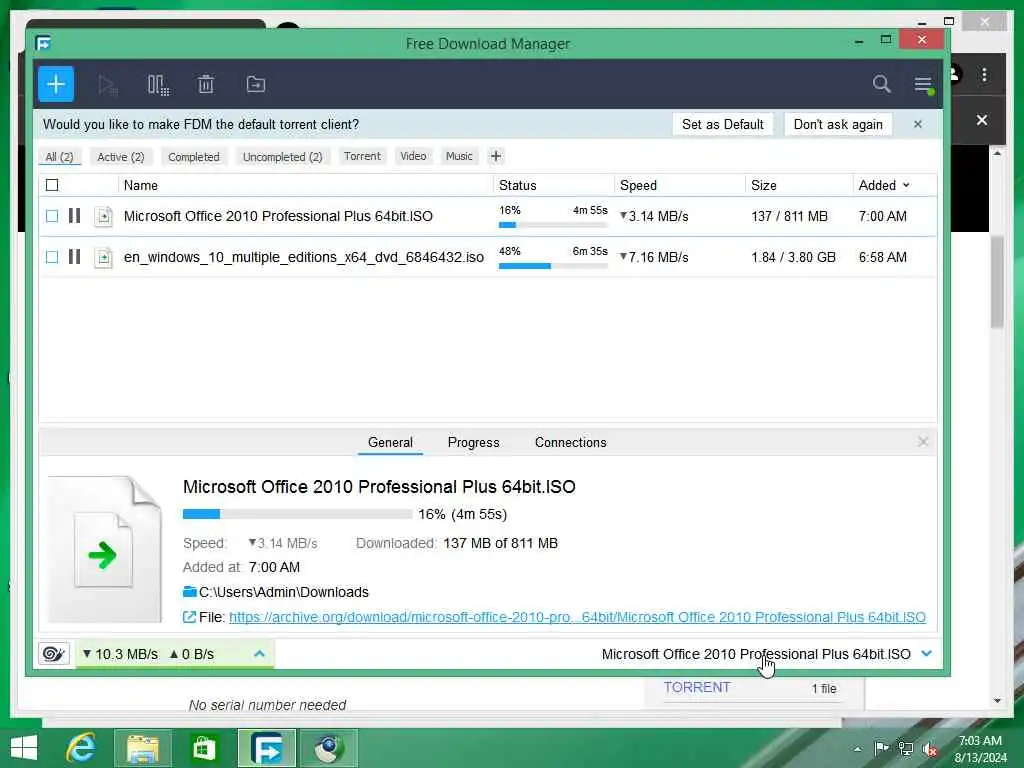Click the Set as Default button
The image size is (1024, 768).
(x=722, y=124)
